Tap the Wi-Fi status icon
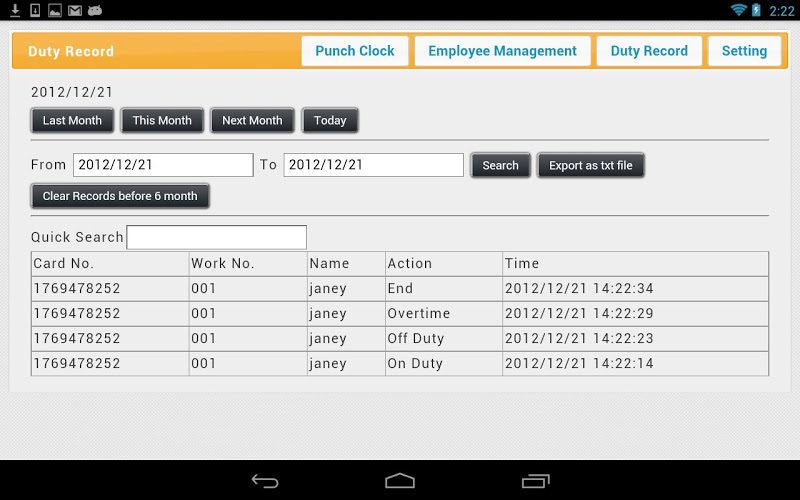 pyautogui.click(x=738, y=10)
